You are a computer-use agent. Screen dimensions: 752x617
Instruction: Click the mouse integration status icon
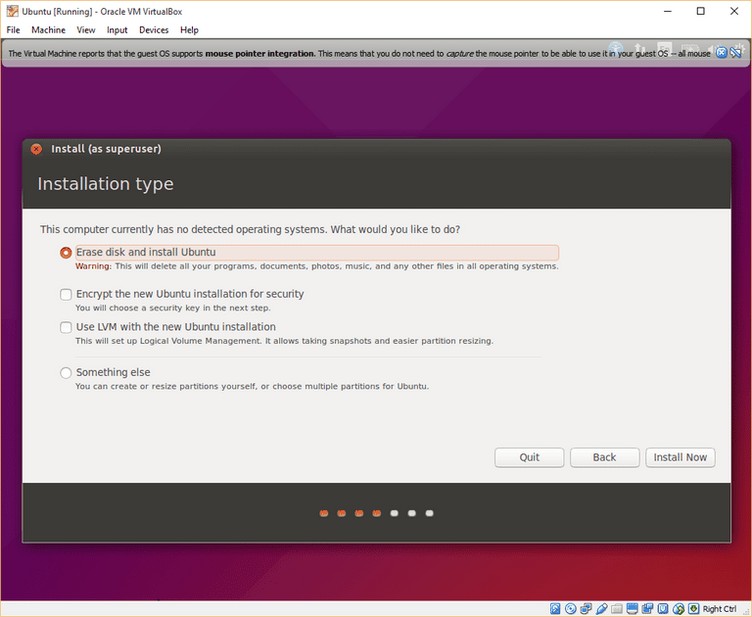(678, 609)
